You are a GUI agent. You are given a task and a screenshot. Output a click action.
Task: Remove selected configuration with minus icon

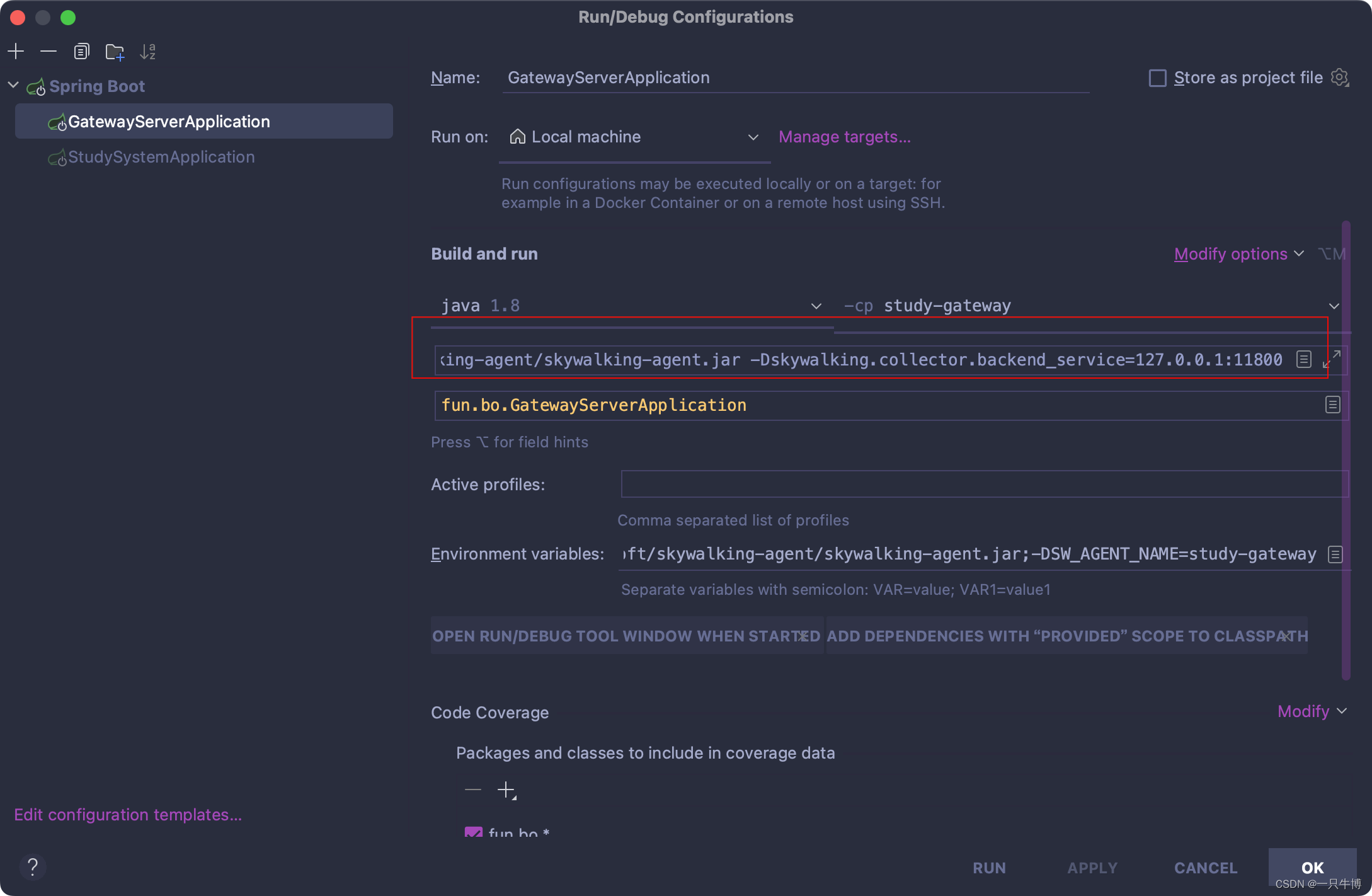click(49, 51)
